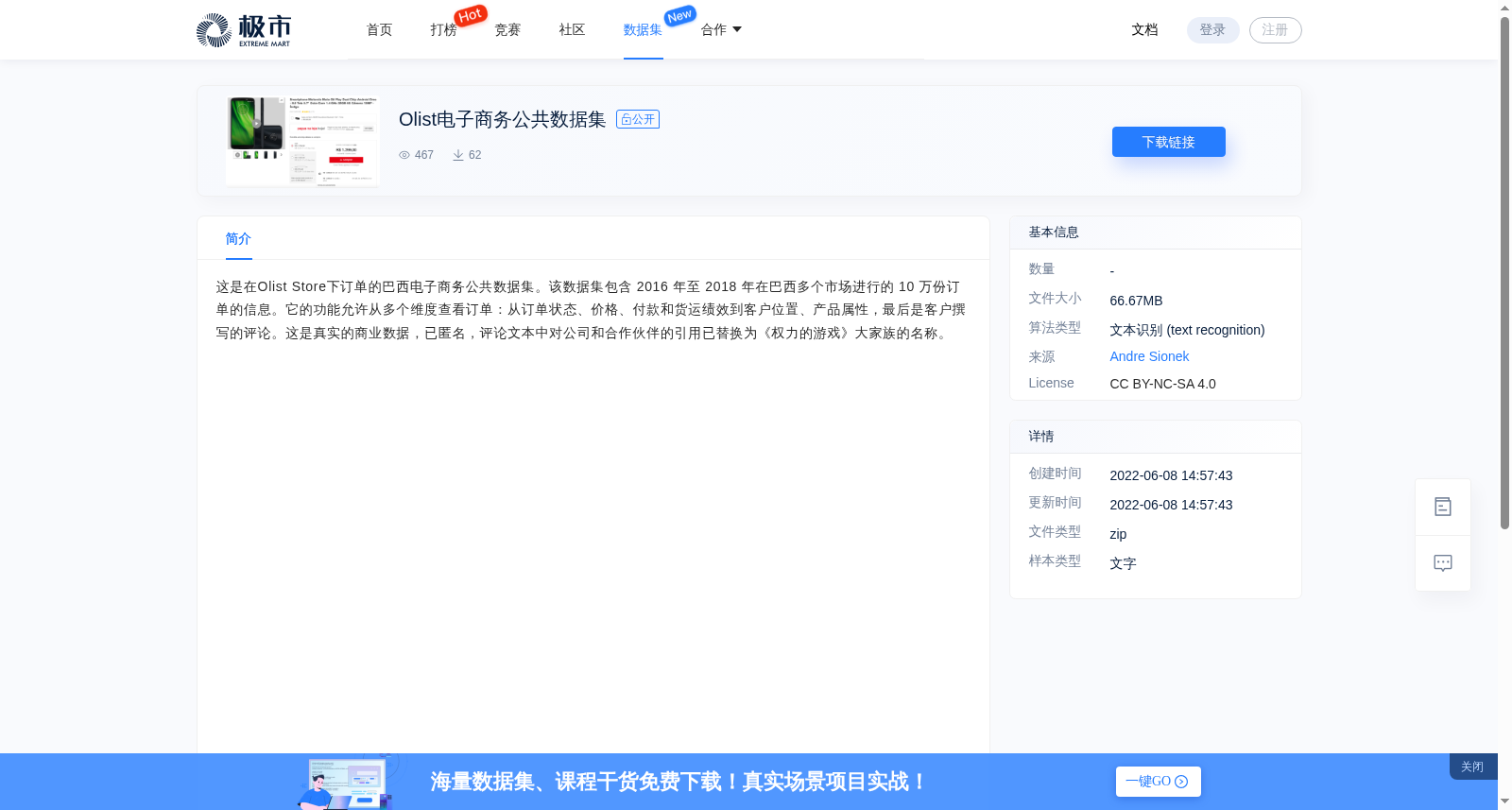Open the 首页 home menu item
This screenshot has width=1512, height=810.
[x=380, y=30]
